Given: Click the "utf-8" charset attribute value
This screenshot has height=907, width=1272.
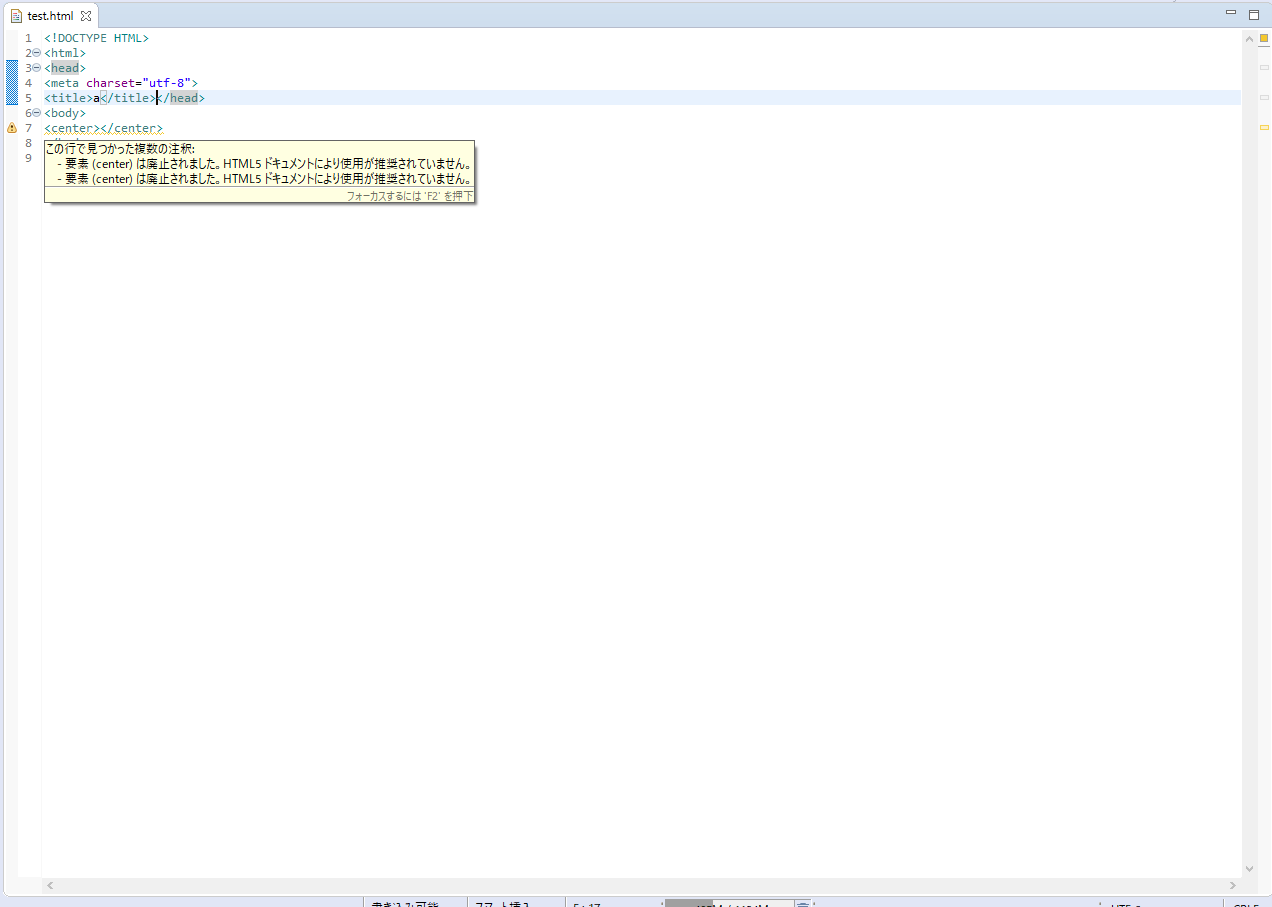Looking at the screenshot, I should [167, 83].
